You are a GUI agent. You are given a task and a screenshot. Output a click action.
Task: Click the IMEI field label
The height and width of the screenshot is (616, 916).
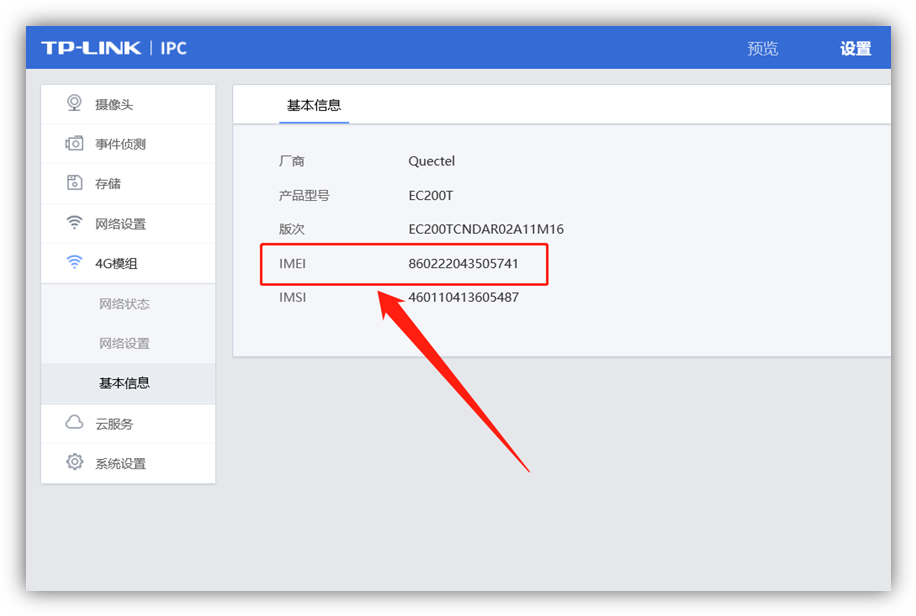[x=292, y=264]
